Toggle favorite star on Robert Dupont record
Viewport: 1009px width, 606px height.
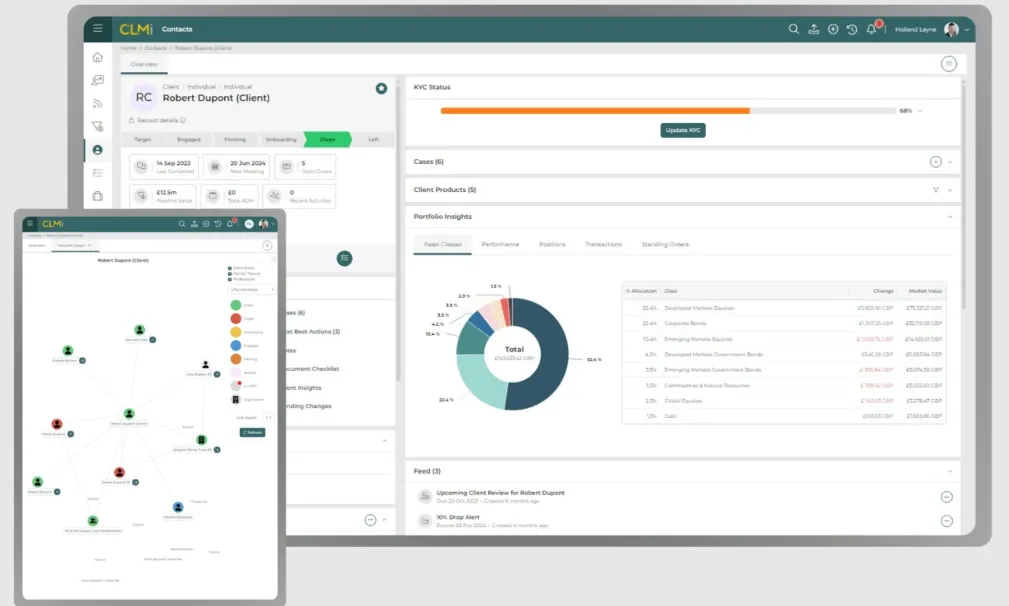[382, 88]
